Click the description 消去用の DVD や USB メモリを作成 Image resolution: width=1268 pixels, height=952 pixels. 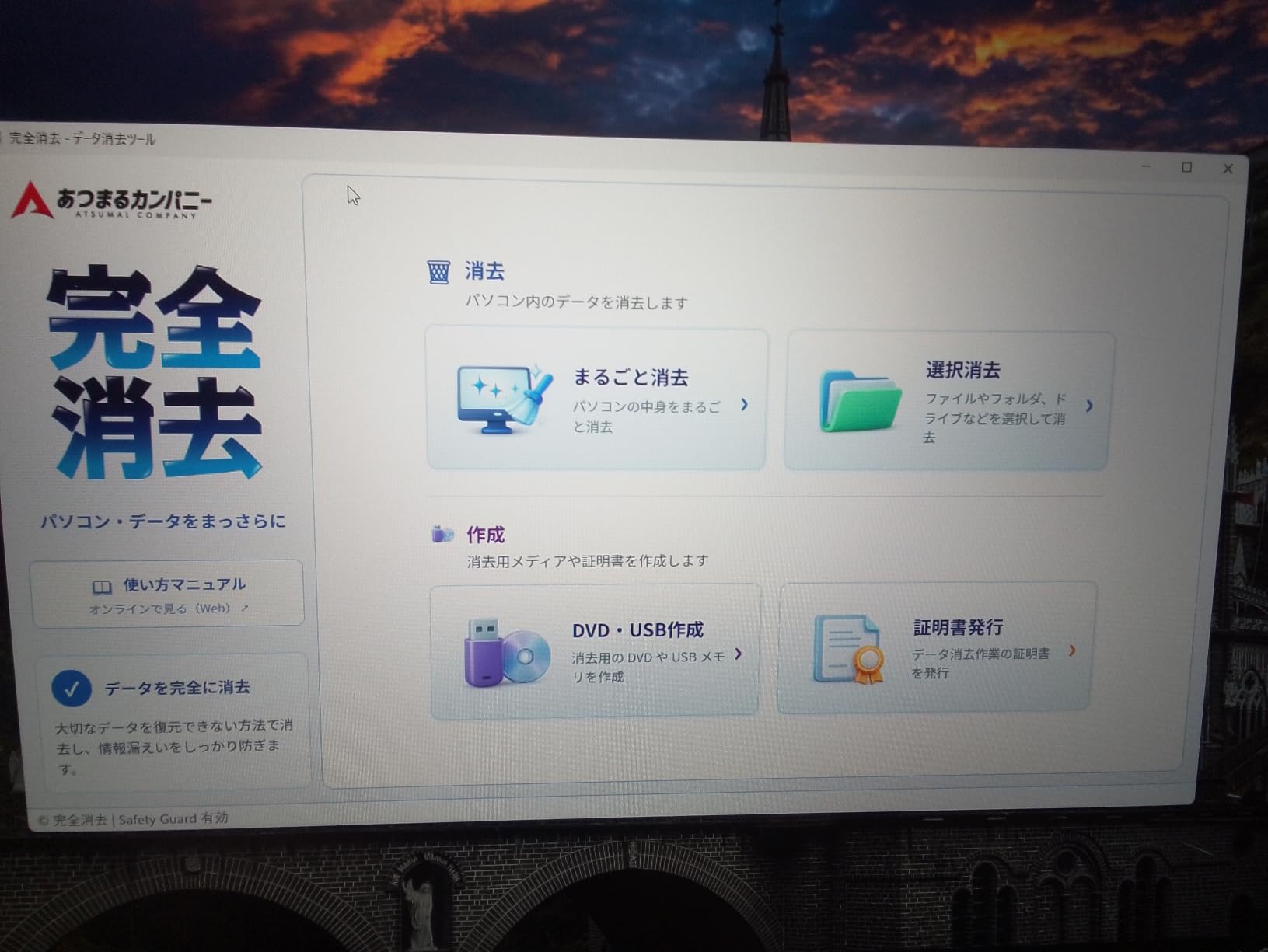coord(648,667)
